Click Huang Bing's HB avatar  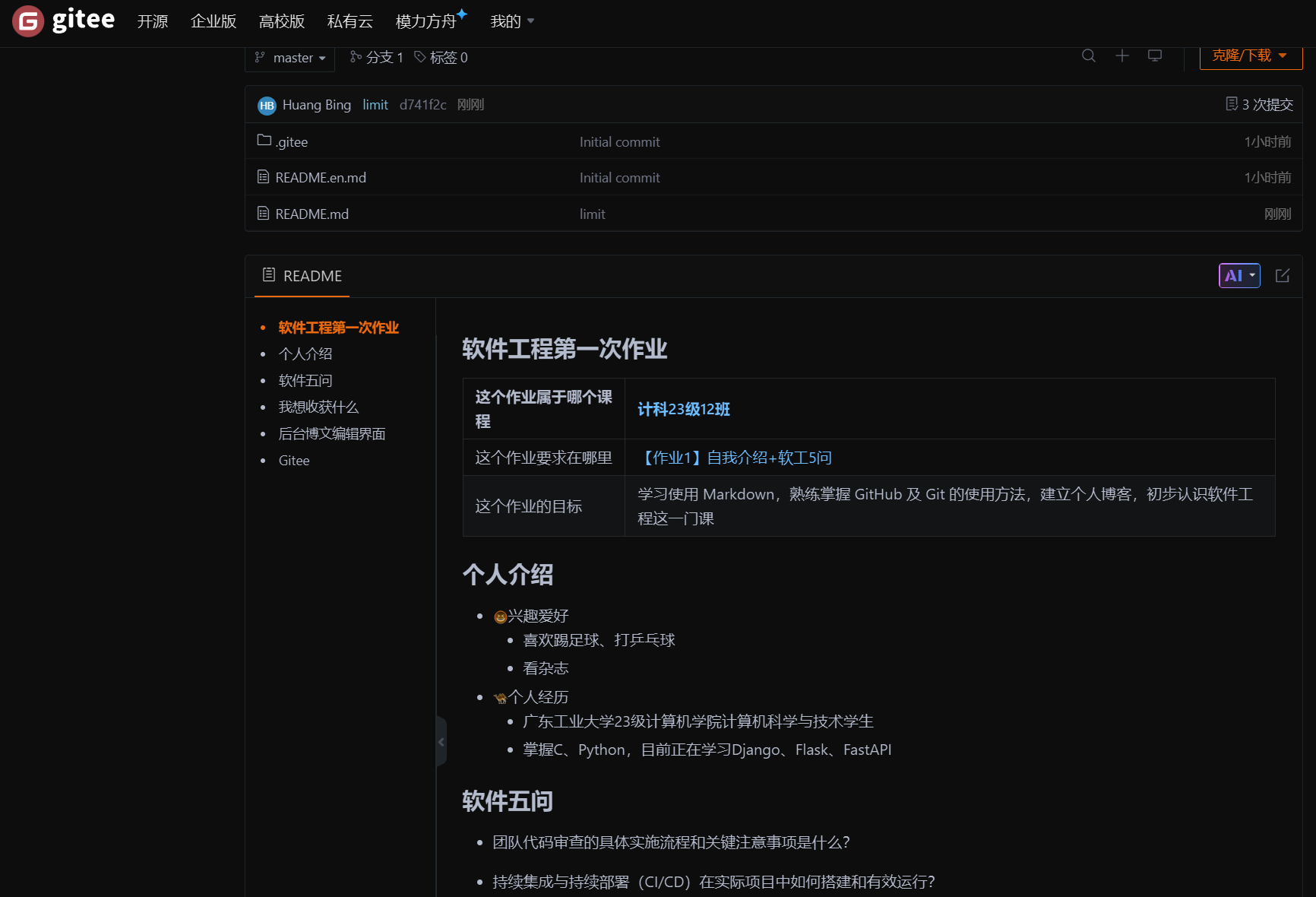[266, 105]
